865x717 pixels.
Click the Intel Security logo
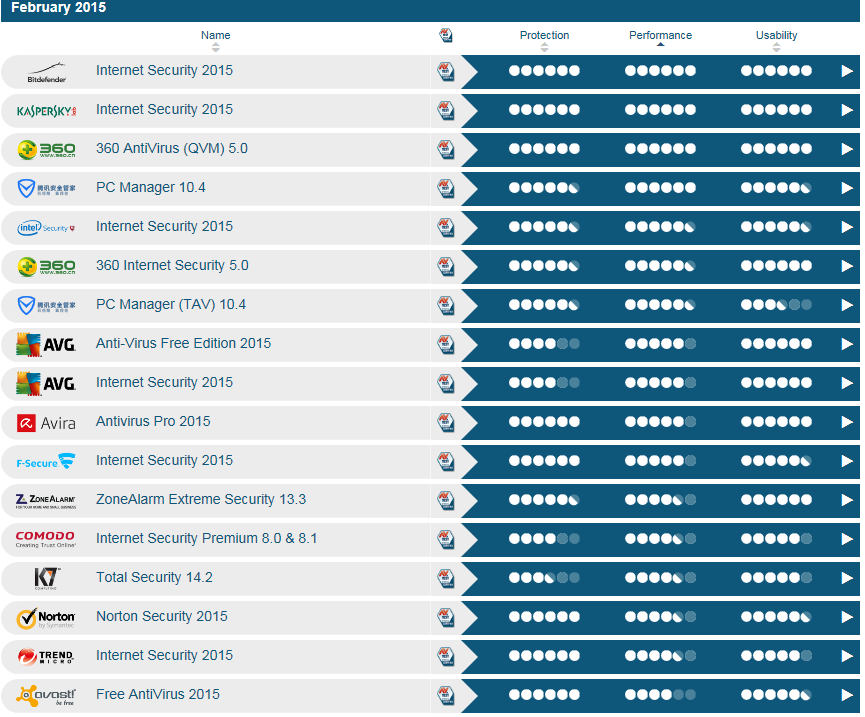(46, 228)
